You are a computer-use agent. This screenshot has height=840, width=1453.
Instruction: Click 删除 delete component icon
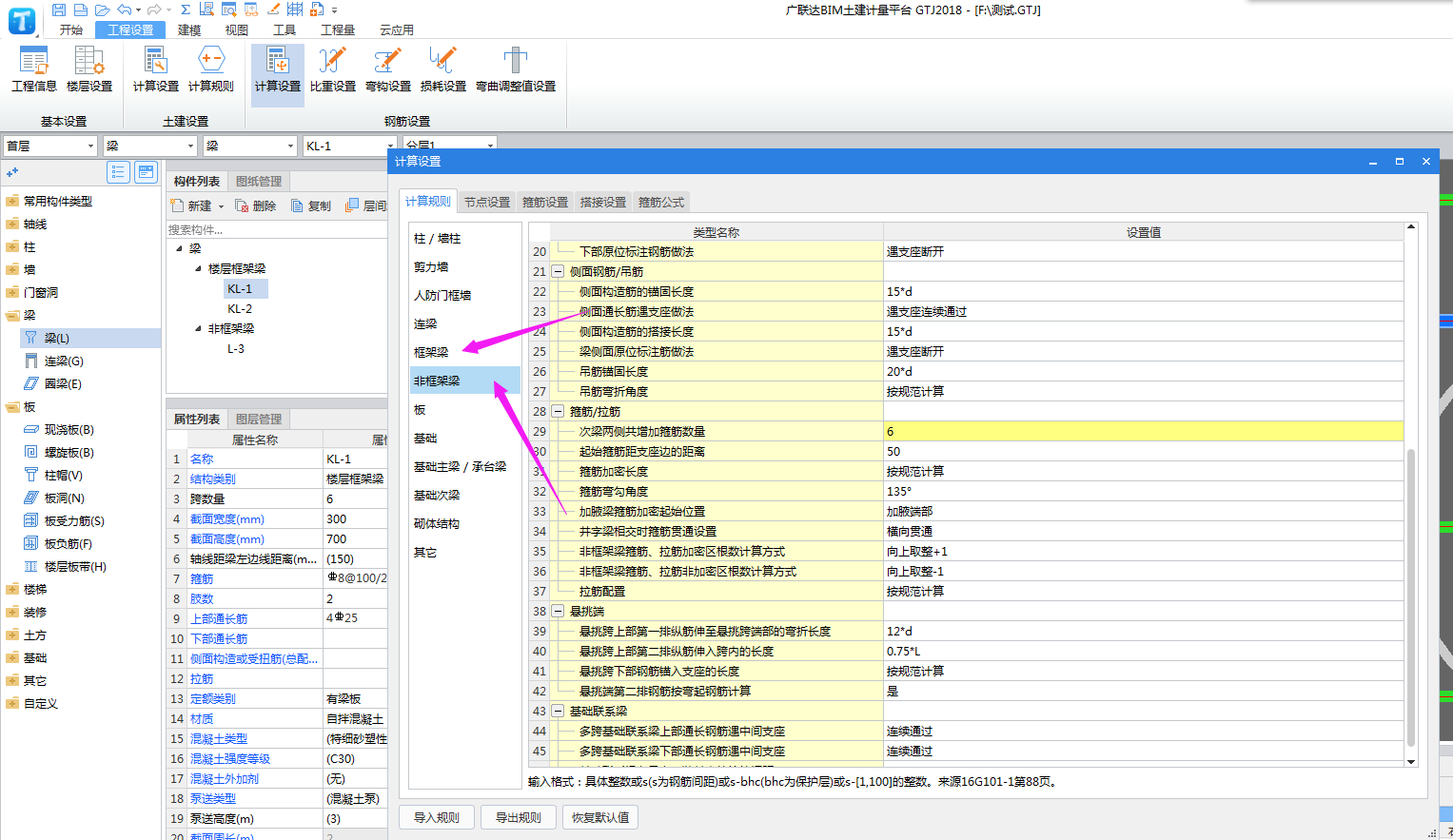(256, 205)
